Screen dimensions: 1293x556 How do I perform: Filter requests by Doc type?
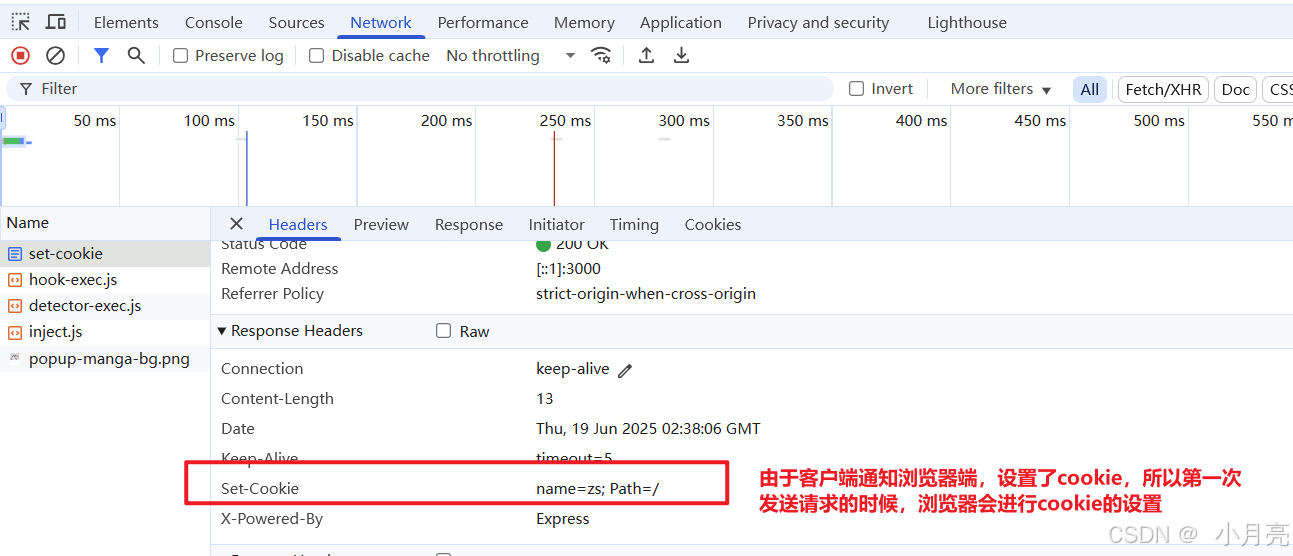tap(1236, 89)
